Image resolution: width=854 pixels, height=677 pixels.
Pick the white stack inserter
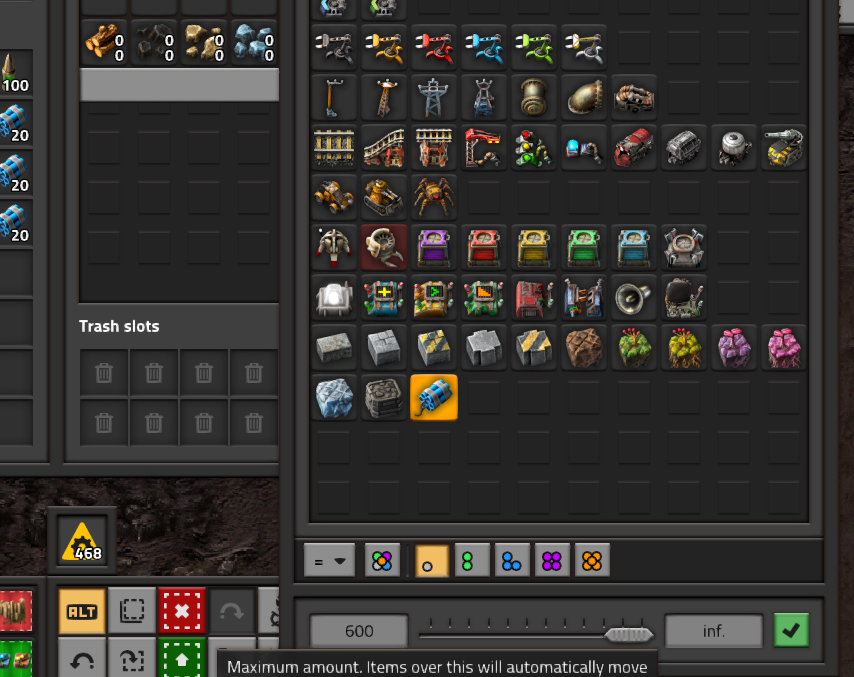[x=584, y=47]
